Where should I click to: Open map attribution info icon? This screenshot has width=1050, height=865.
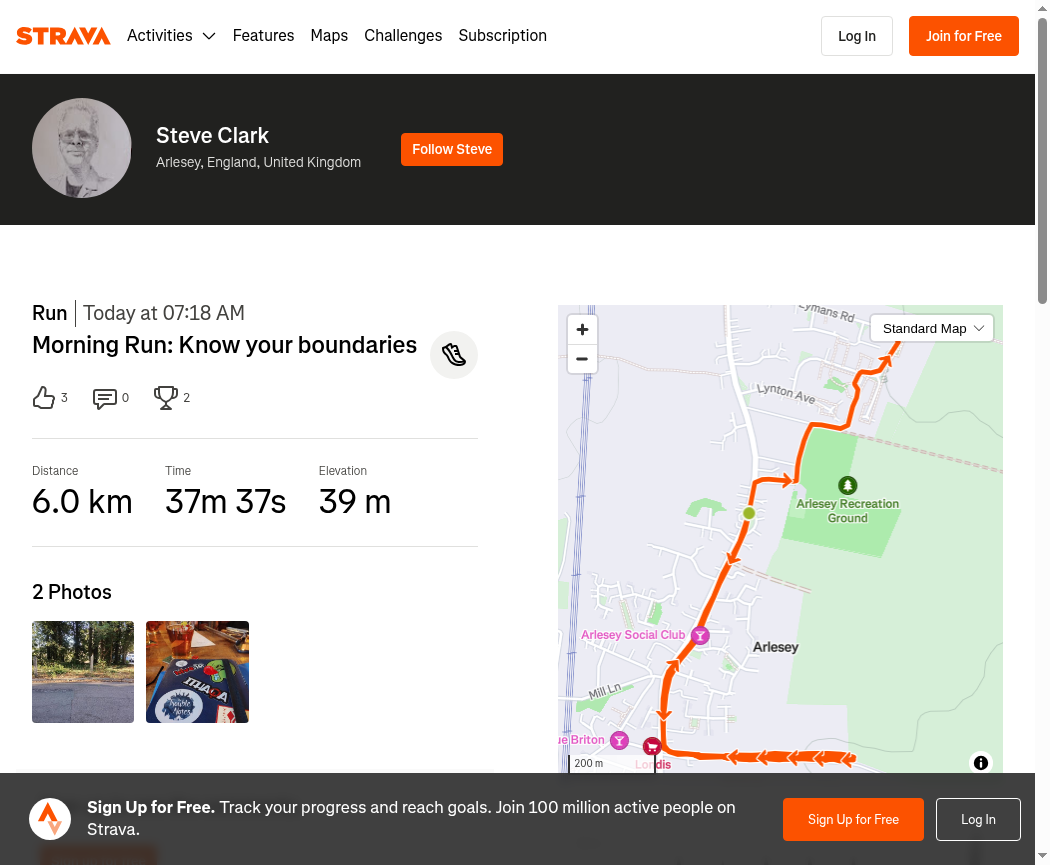(x=980, y=763)
